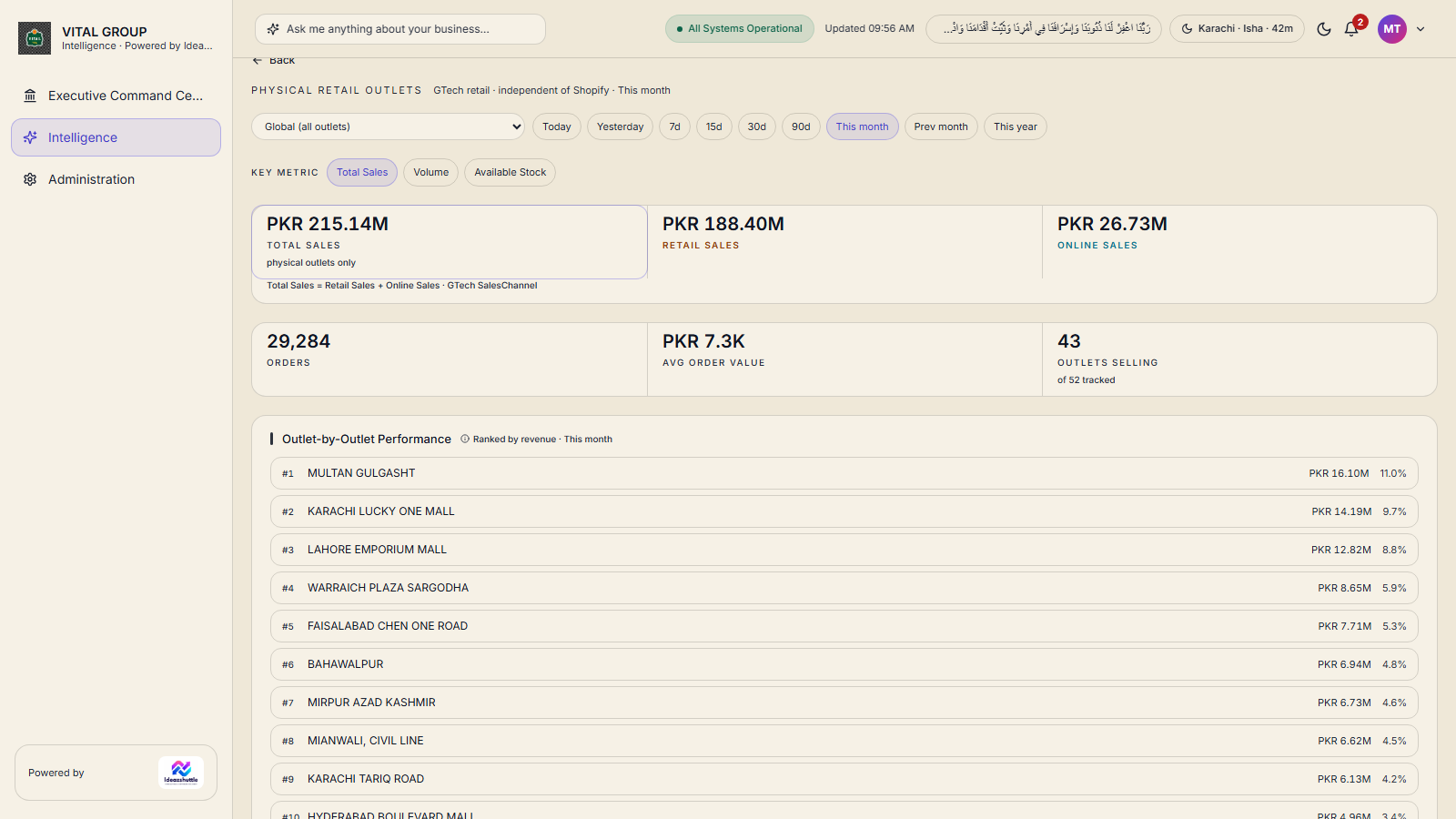Viewport: 1456px width, 819px height.
Task: Click the Intelligence sparkle icon in sidebar
Action: [30, 137]
